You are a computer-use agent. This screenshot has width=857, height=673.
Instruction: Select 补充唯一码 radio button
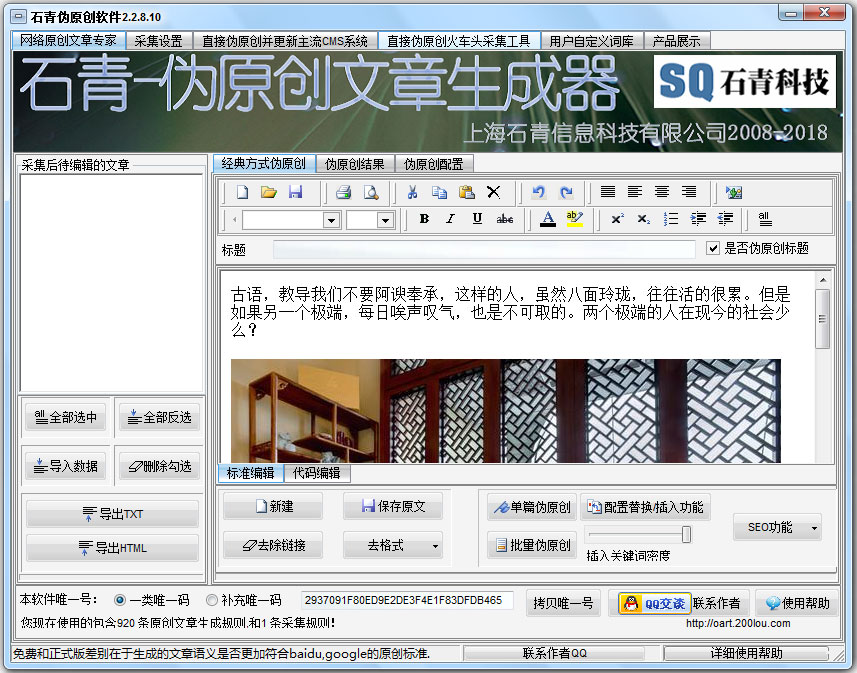coord(212,600)
